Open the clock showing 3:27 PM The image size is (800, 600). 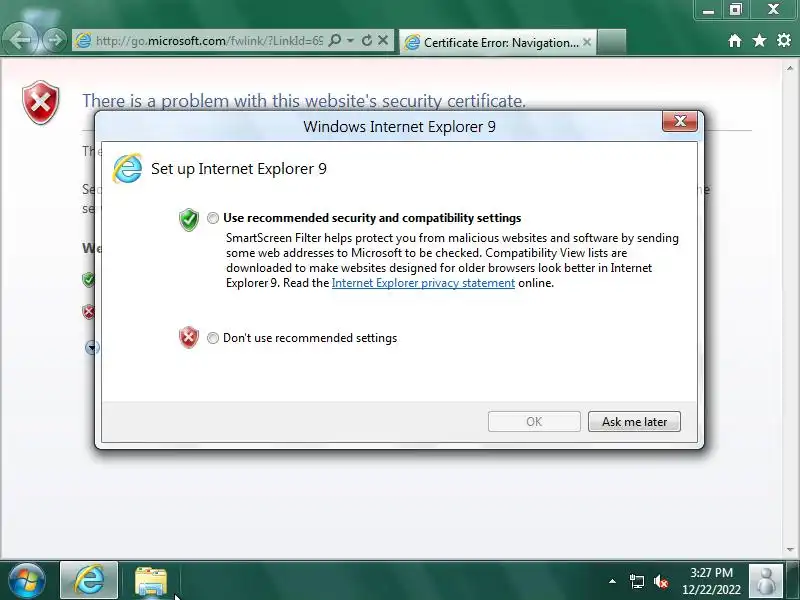[711, 581]
